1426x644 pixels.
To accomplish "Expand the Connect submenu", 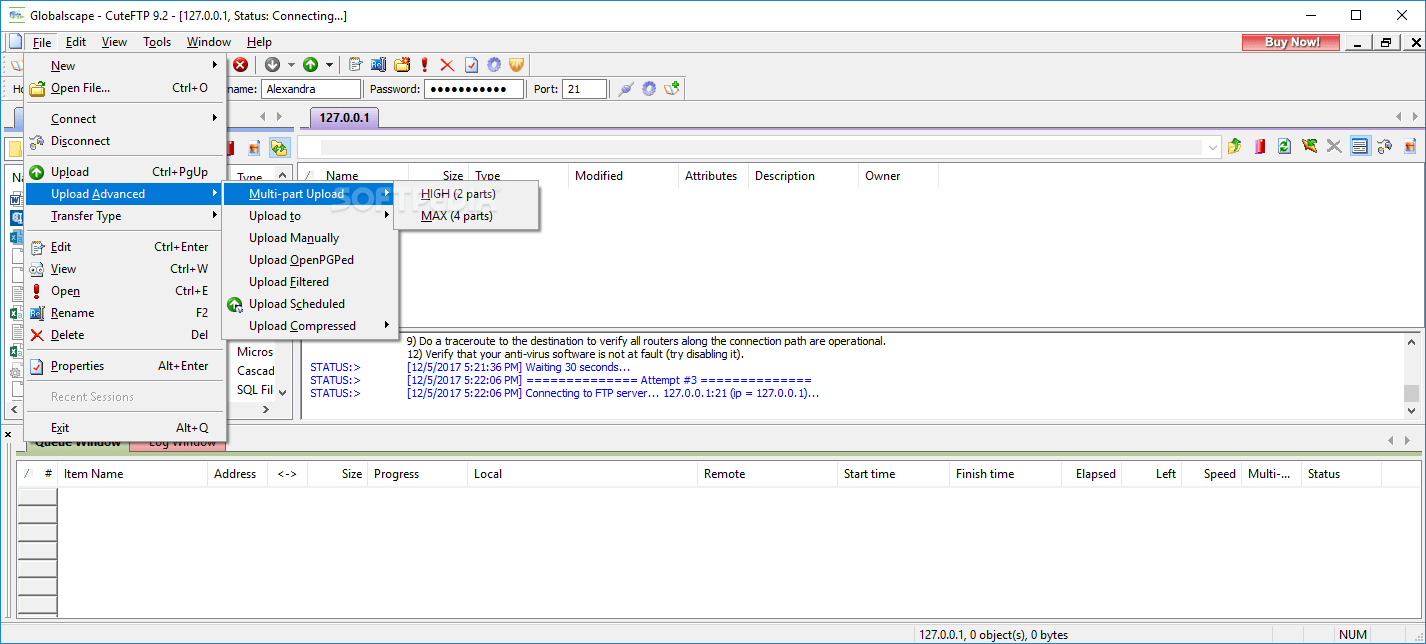I will [125, 119].
